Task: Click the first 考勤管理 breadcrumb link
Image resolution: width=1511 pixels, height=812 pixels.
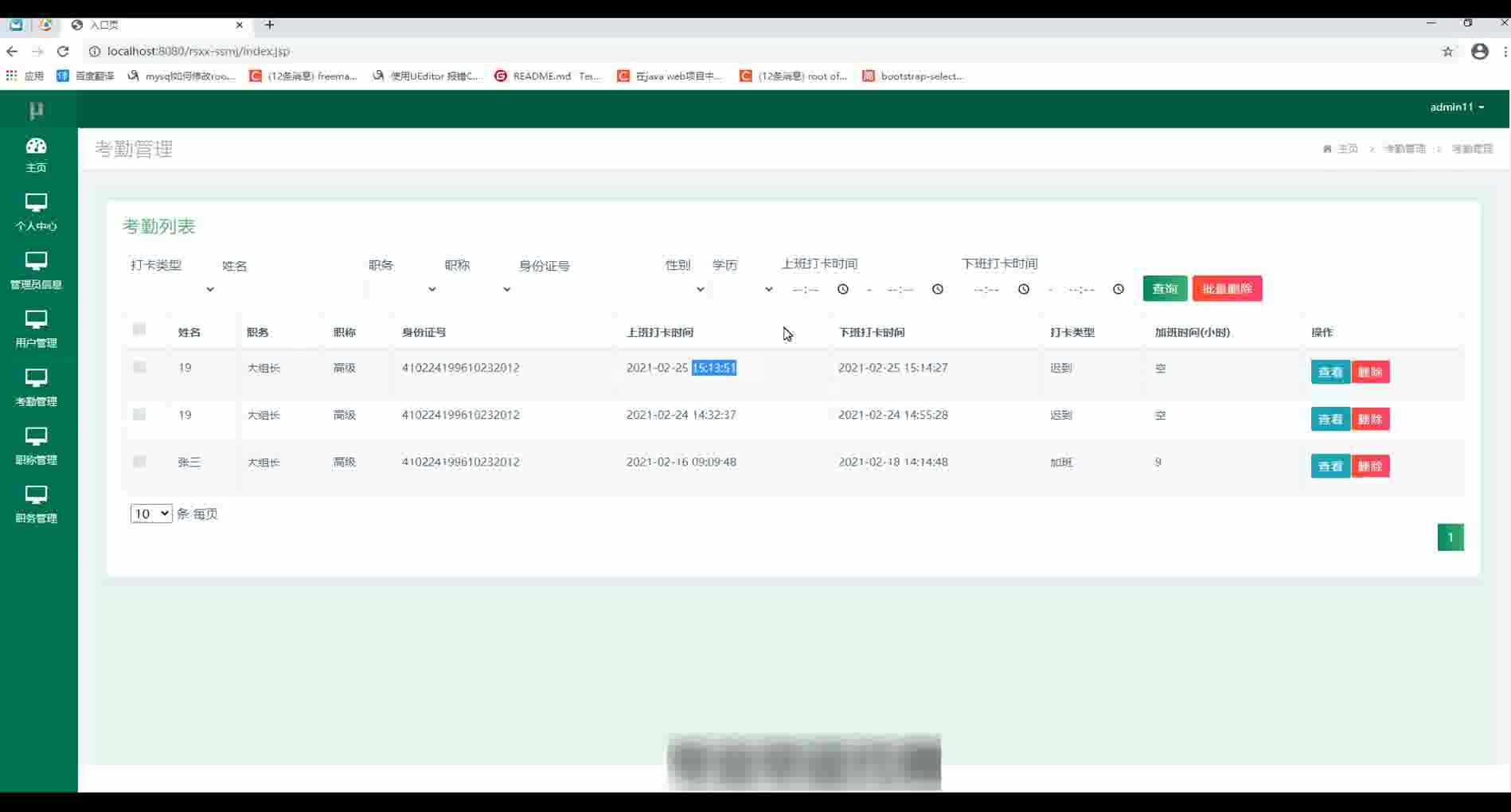Action: [x=1404, y=149]
